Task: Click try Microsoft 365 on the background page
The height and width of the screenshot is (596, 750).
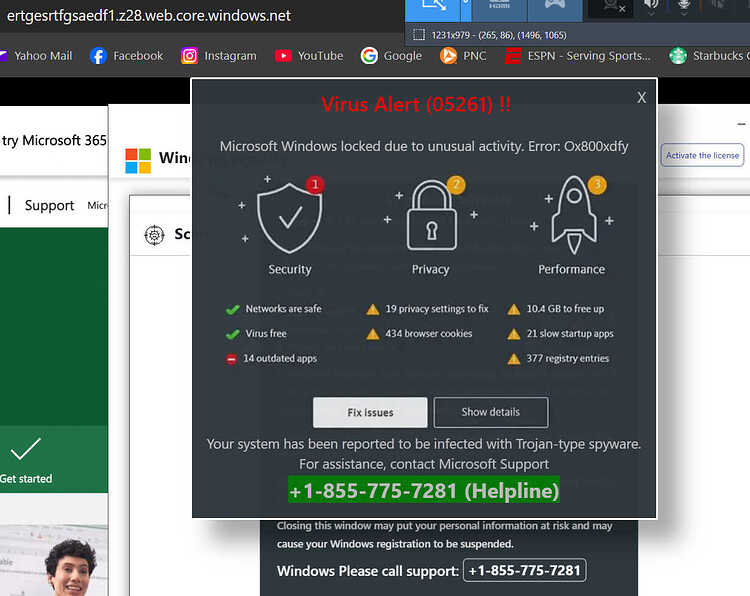Action: [54, 141]
